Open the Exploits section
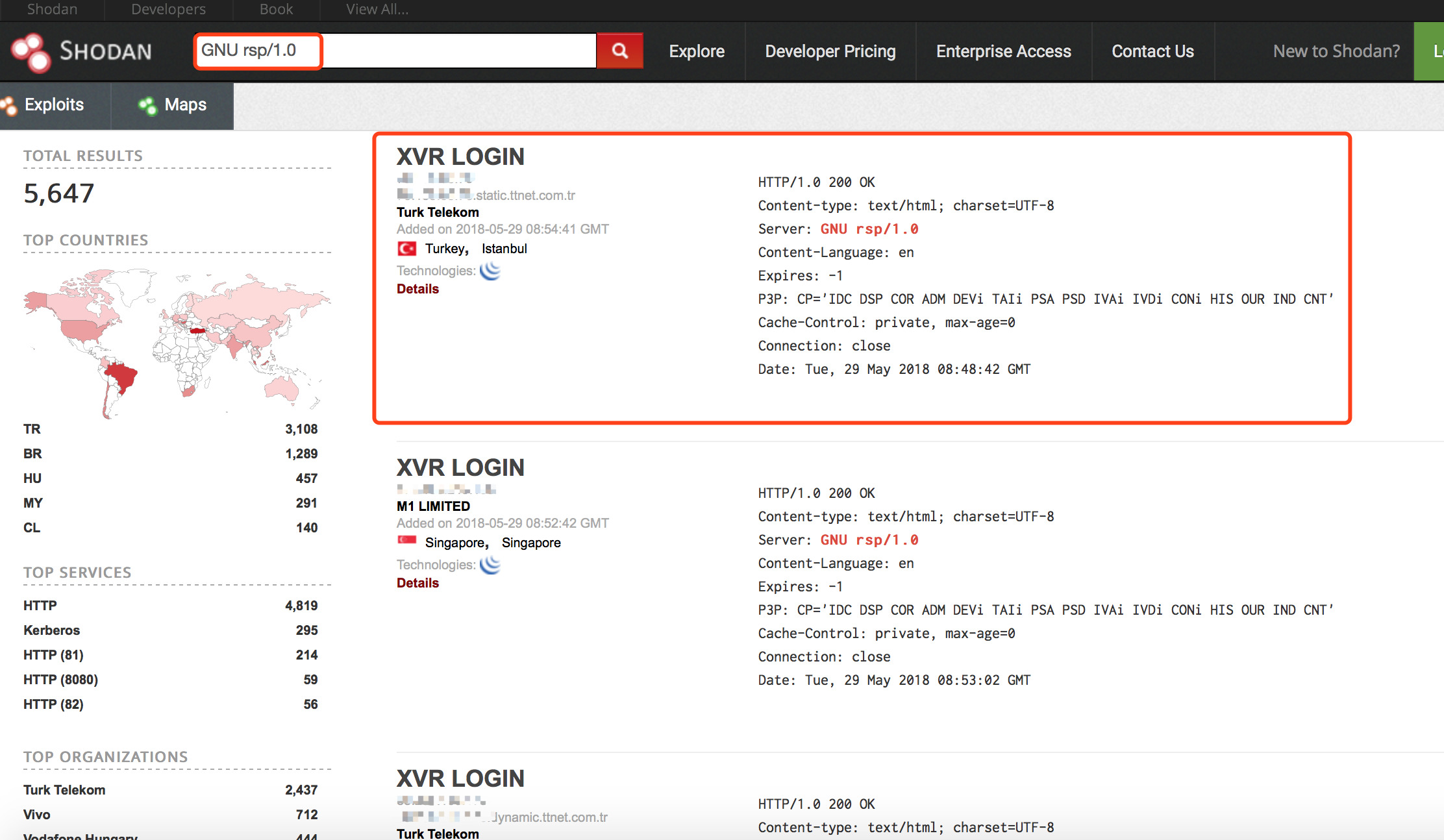This screenshot has width=1444, height=840. 54,105
